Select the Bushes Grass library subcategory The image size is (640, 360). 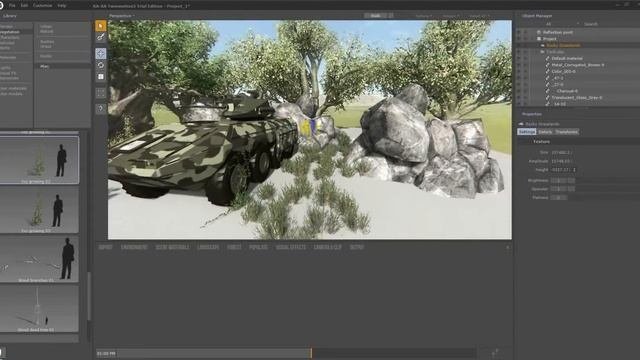(47, 44)
